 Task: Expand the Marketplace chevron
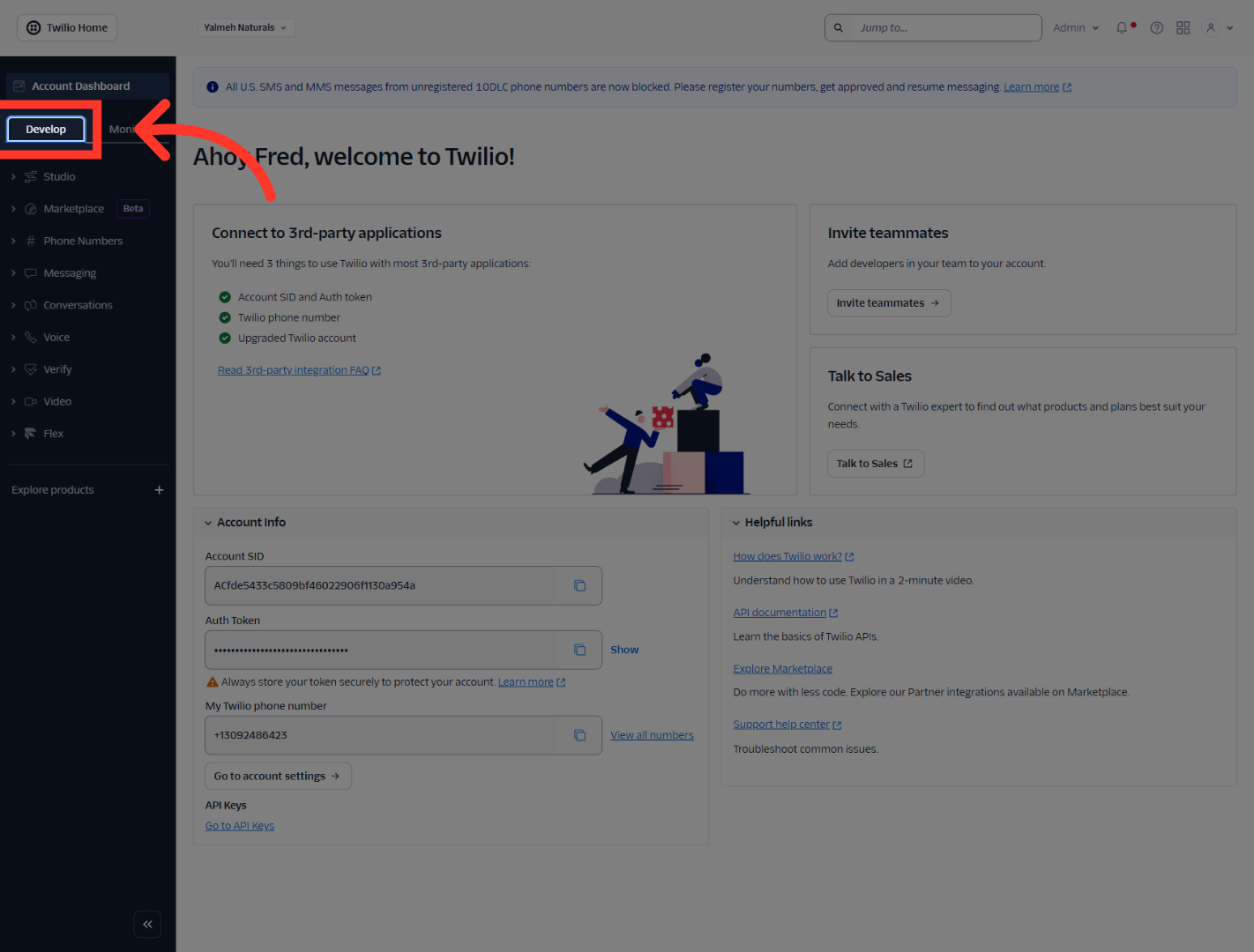13,209
